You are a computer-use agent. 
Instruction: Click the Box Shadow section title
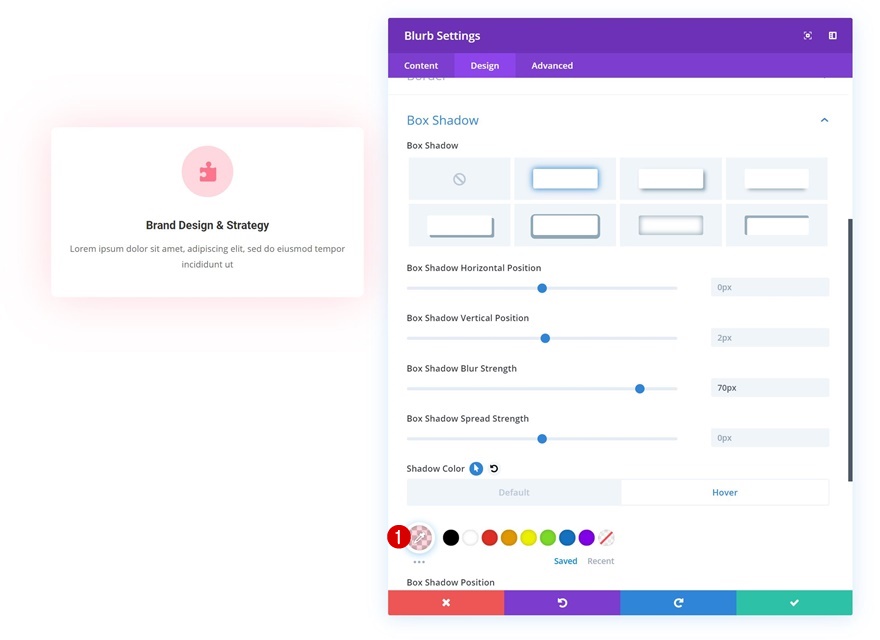(x=443, y=120)
